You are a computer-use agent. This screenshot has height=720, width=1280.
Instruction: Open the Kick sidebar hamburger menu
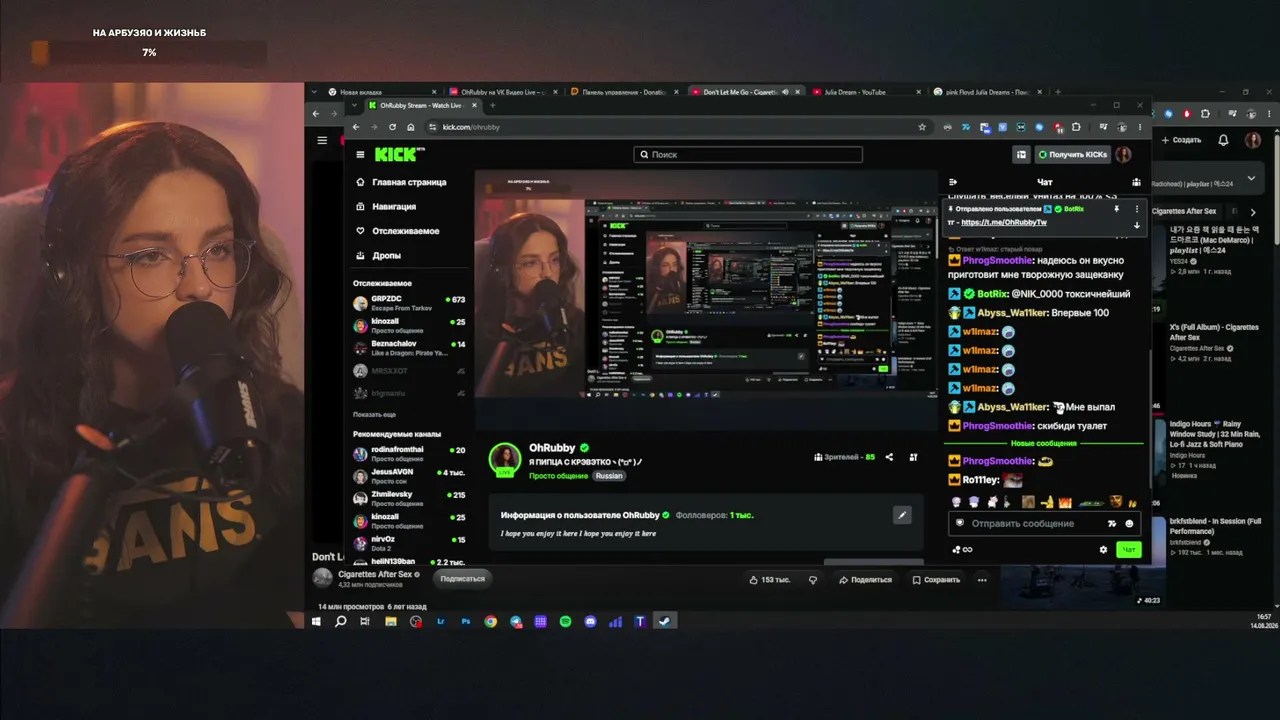(360, 154)
